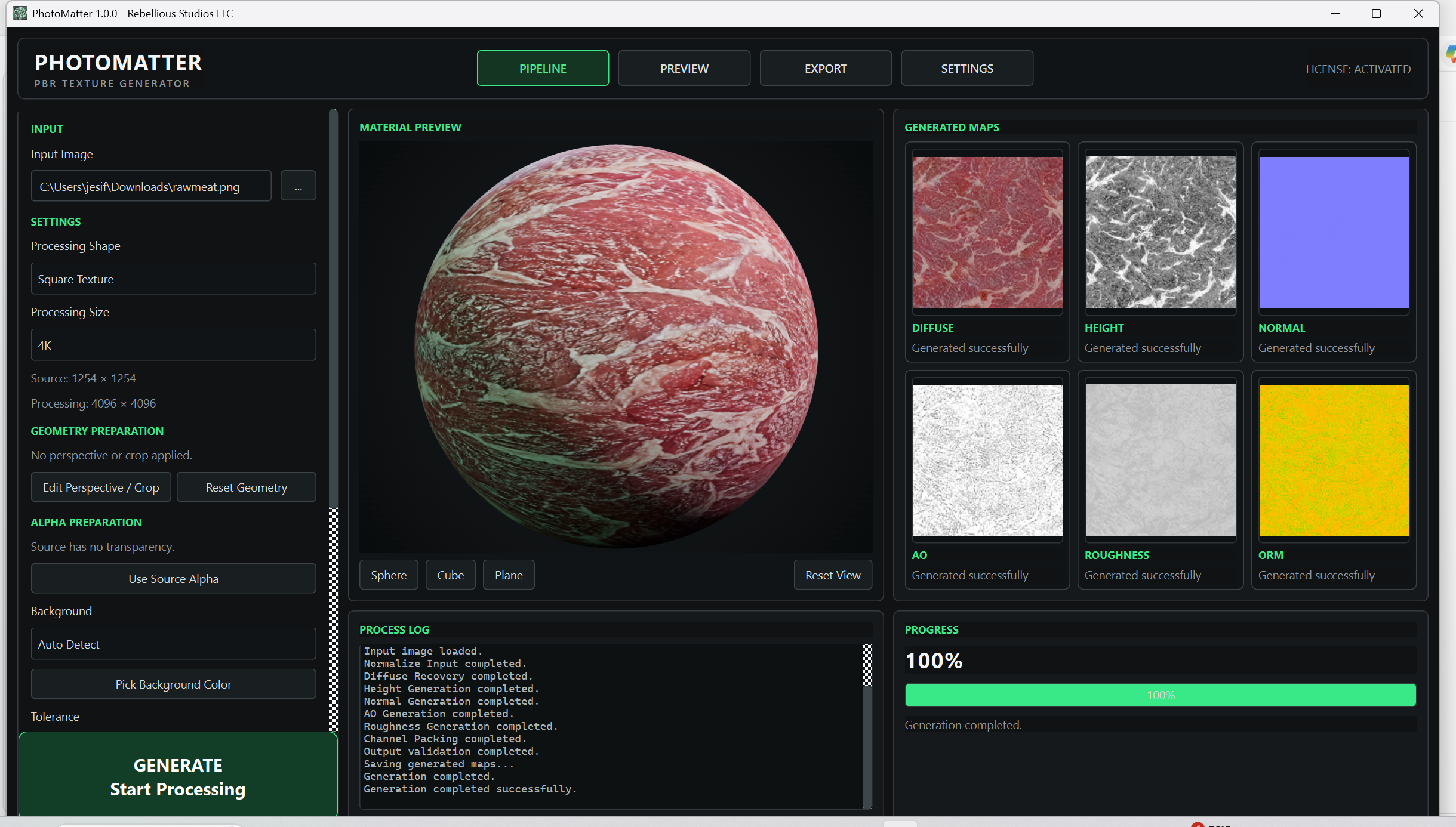
Task: Click the 'Processing: 4096 × 4096' text
Action: coord(93,403)
